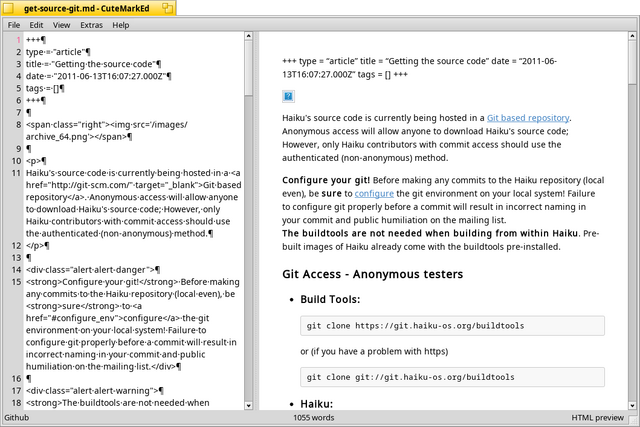Click the 'tags = []' line in the editor
Image resolution: width=640 pixels, height=427 pixels.
click(45, 88)
